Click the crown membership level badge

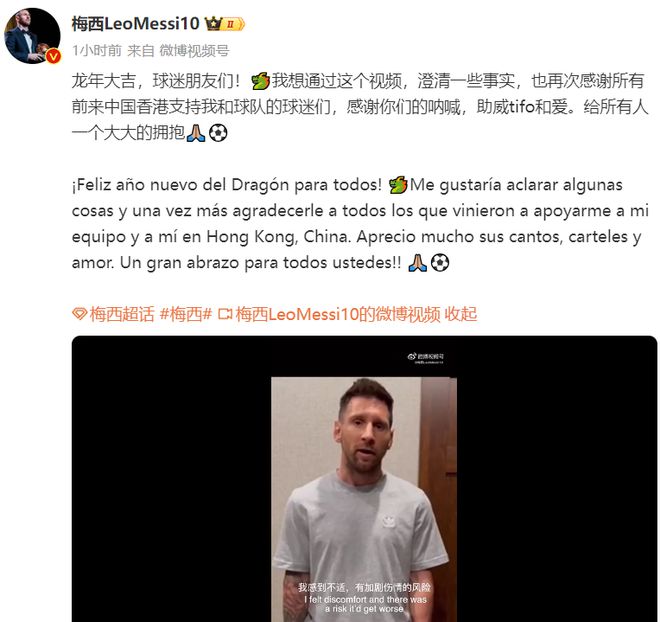coord(224,24)
